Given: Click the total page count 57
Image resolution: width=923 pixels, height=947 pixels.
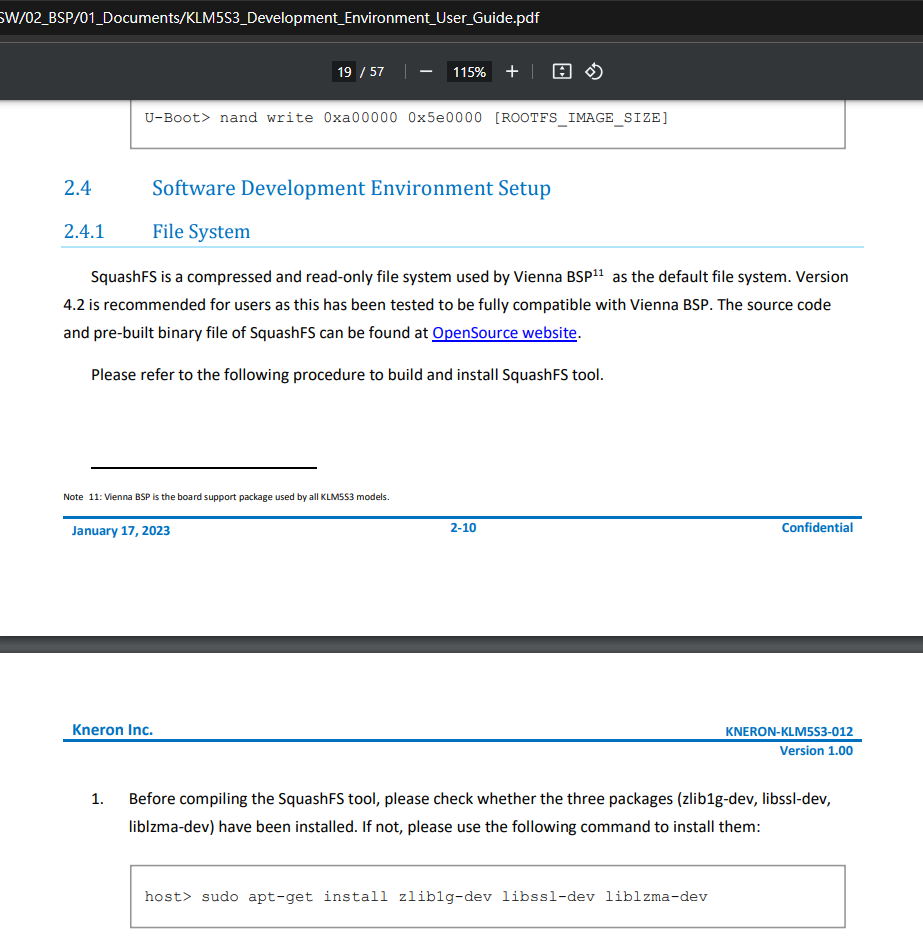Looking at the screenshot, I should pos(377,72).
